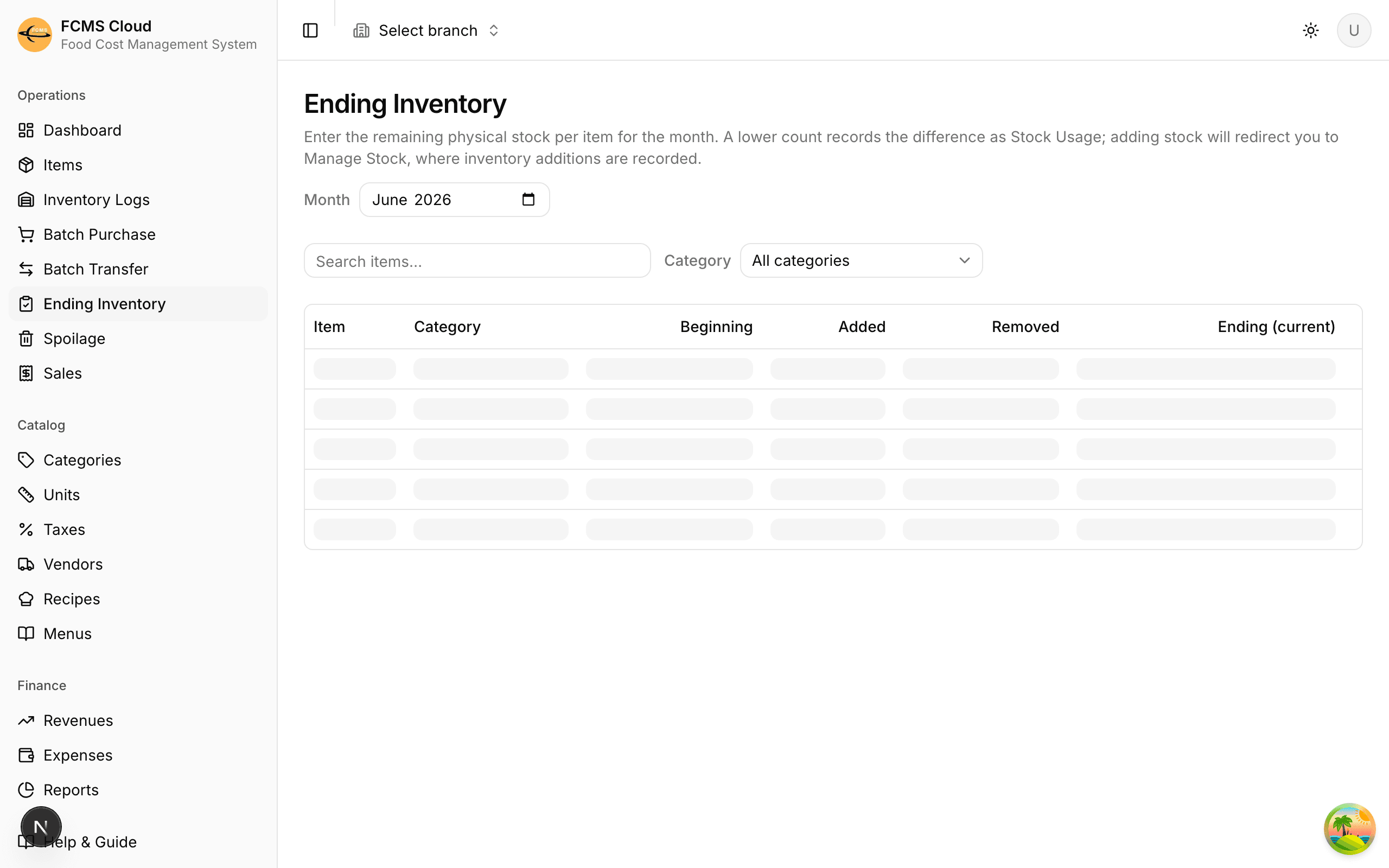Image resolution: width=1389 pixels, height=868 pixels.
Task: Click the Menus book icon
Action: [26, 634]
